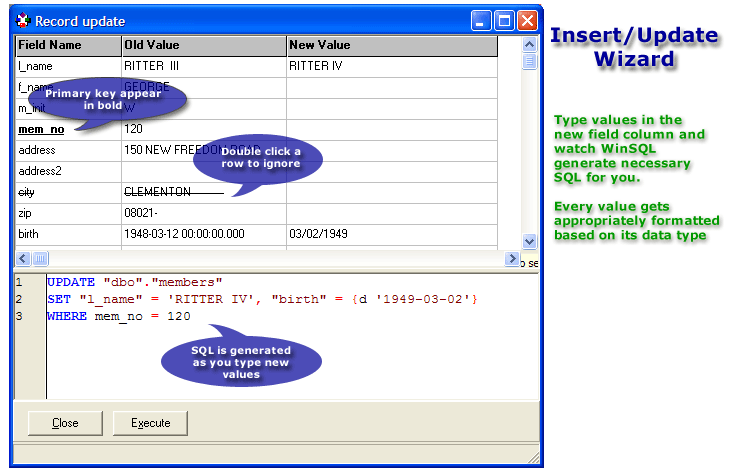Click the SET keyword in SQL line 2
Viewport: 738px width, 474px height.
[59, 299]
